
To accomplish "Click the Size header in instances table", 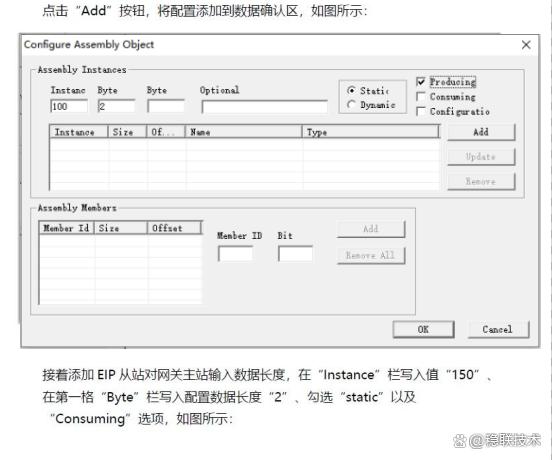I will (x=127, y=132).
